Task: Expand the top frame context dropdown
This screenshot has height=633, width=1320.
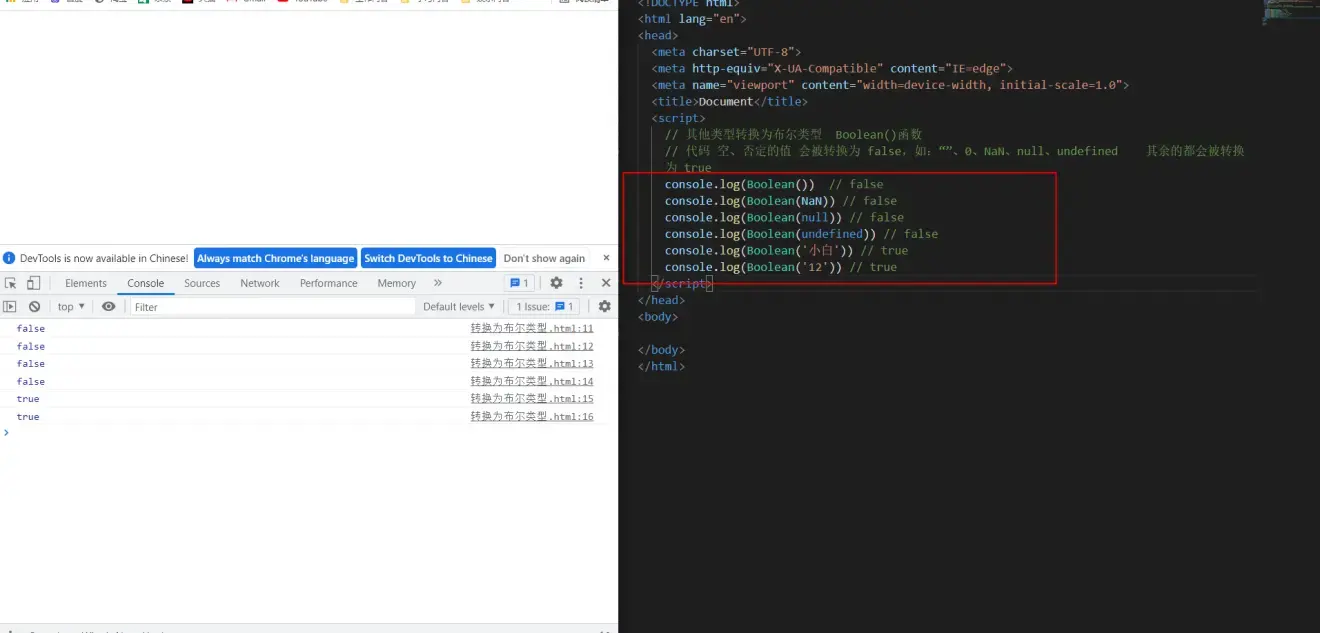Action: [69, 306]
